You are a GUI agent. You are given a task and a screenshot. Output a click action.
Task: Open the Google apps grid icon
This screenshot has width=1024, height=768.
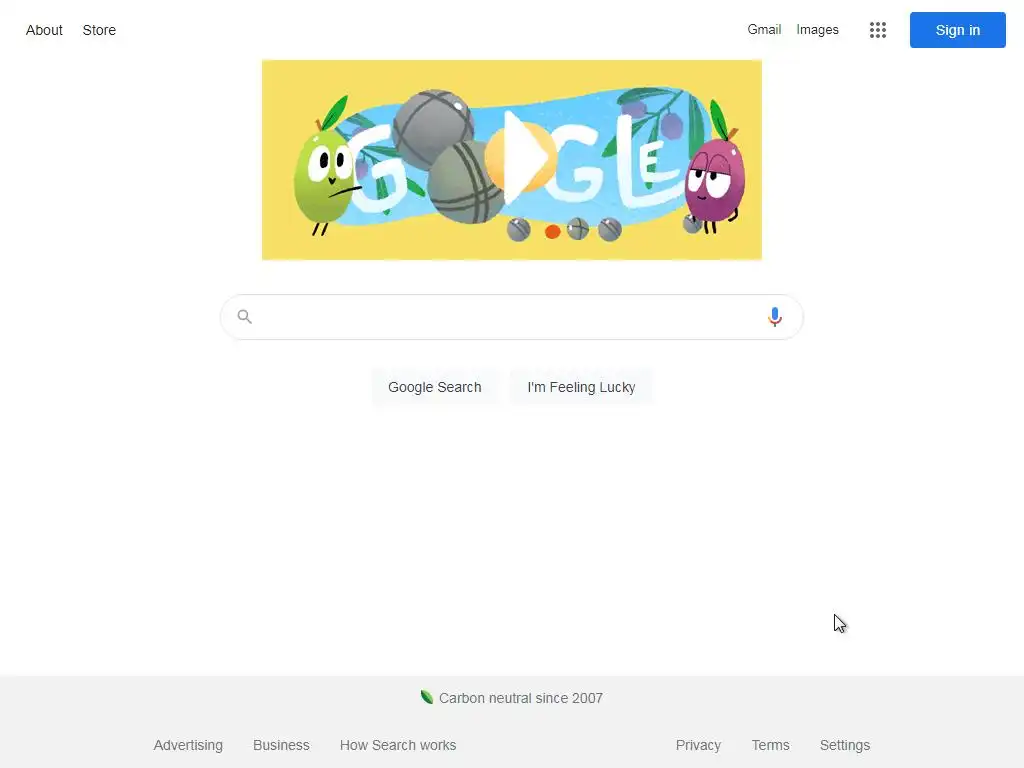click(878, 30)
